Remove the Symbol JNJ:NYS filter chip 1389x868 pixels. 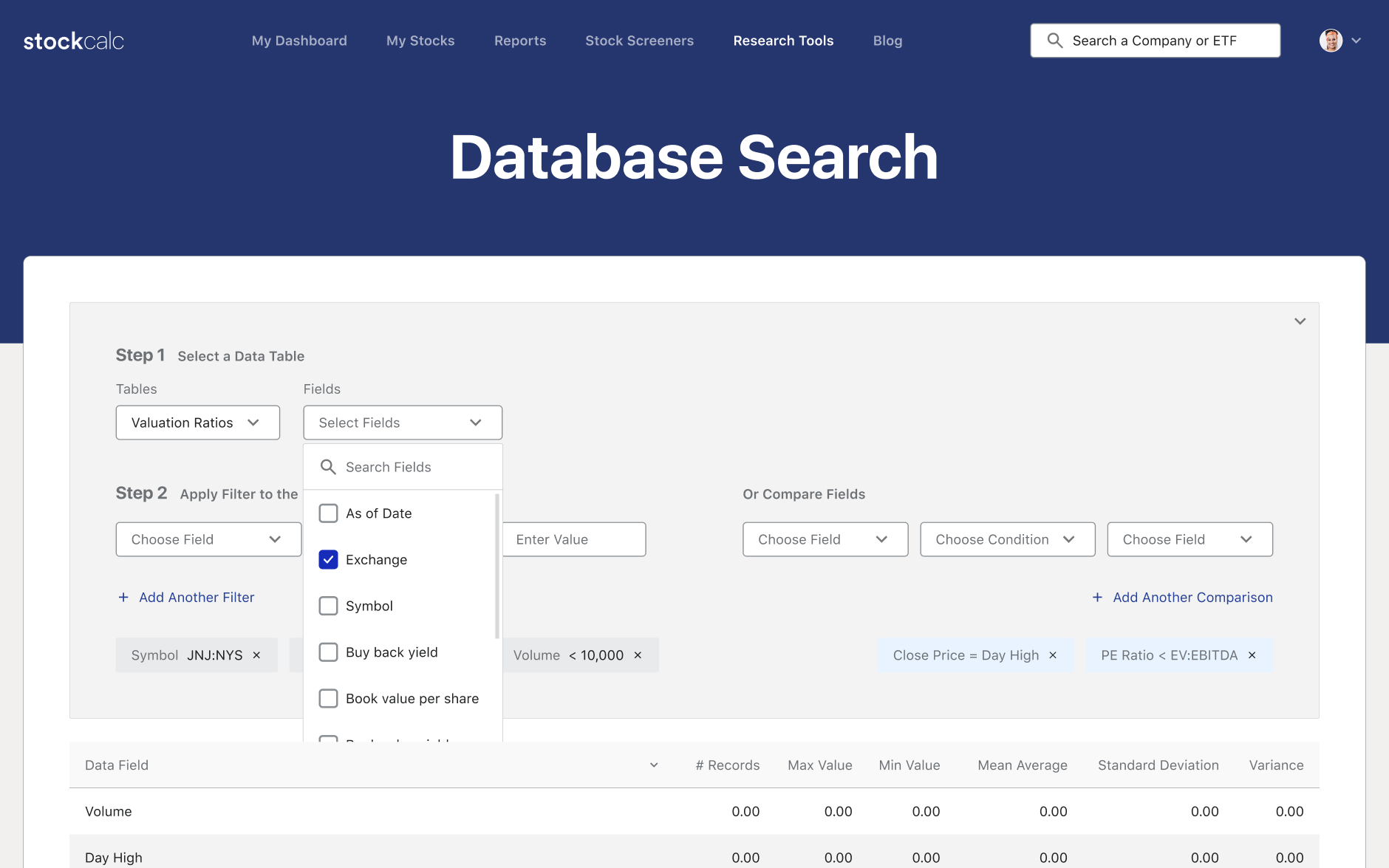point(257,655)
